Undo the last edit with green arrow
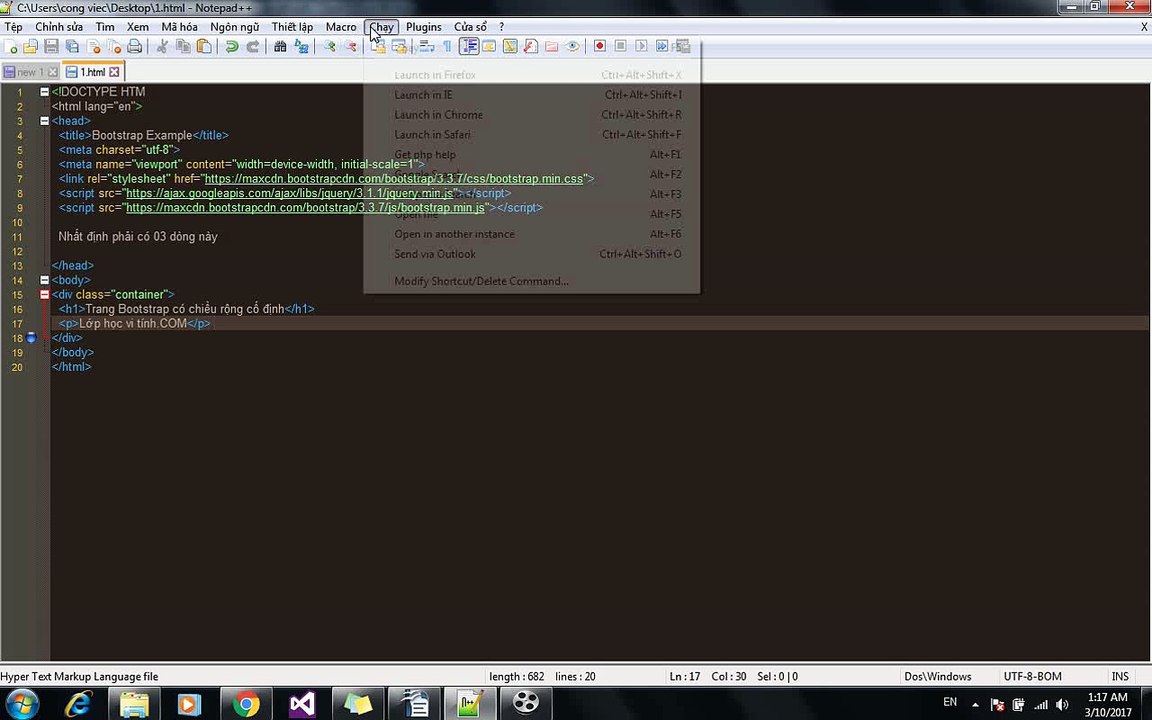 click(231, 46)
